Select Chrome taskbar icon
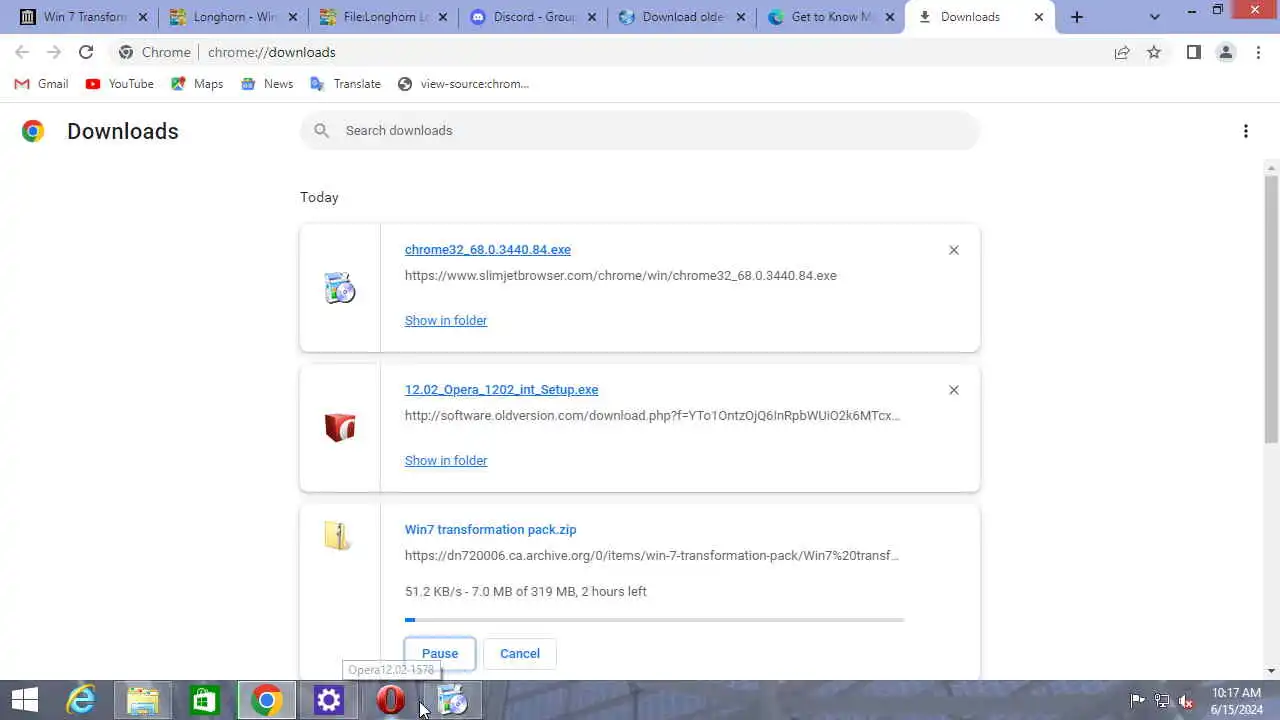 [x=266, y=700]
